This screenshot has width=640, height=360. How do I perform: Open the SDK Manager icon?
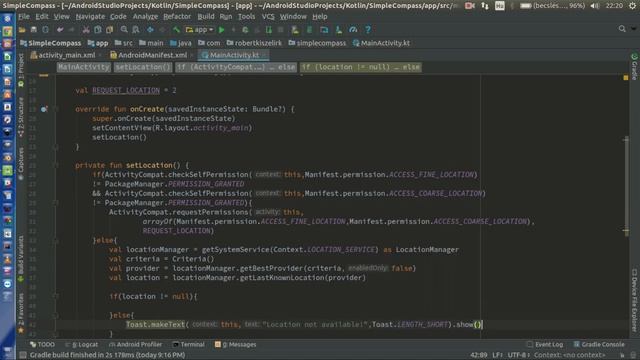(x=339, y=30)
